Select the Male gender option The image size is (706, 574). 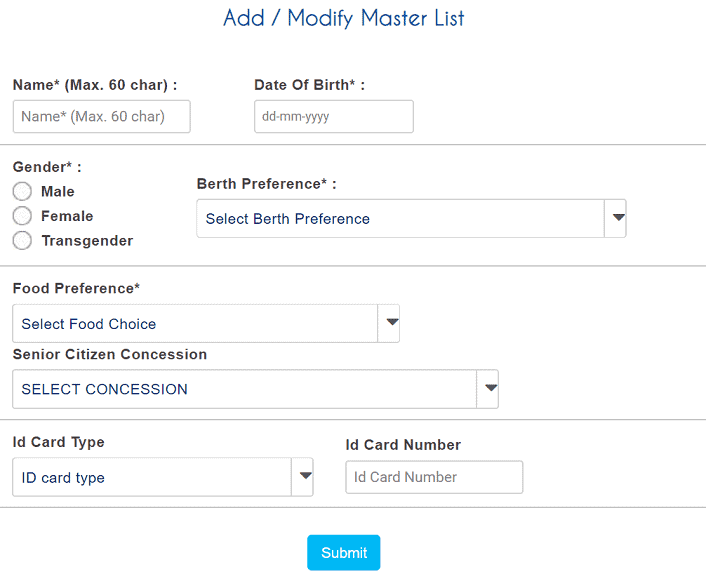coord(22,191)
